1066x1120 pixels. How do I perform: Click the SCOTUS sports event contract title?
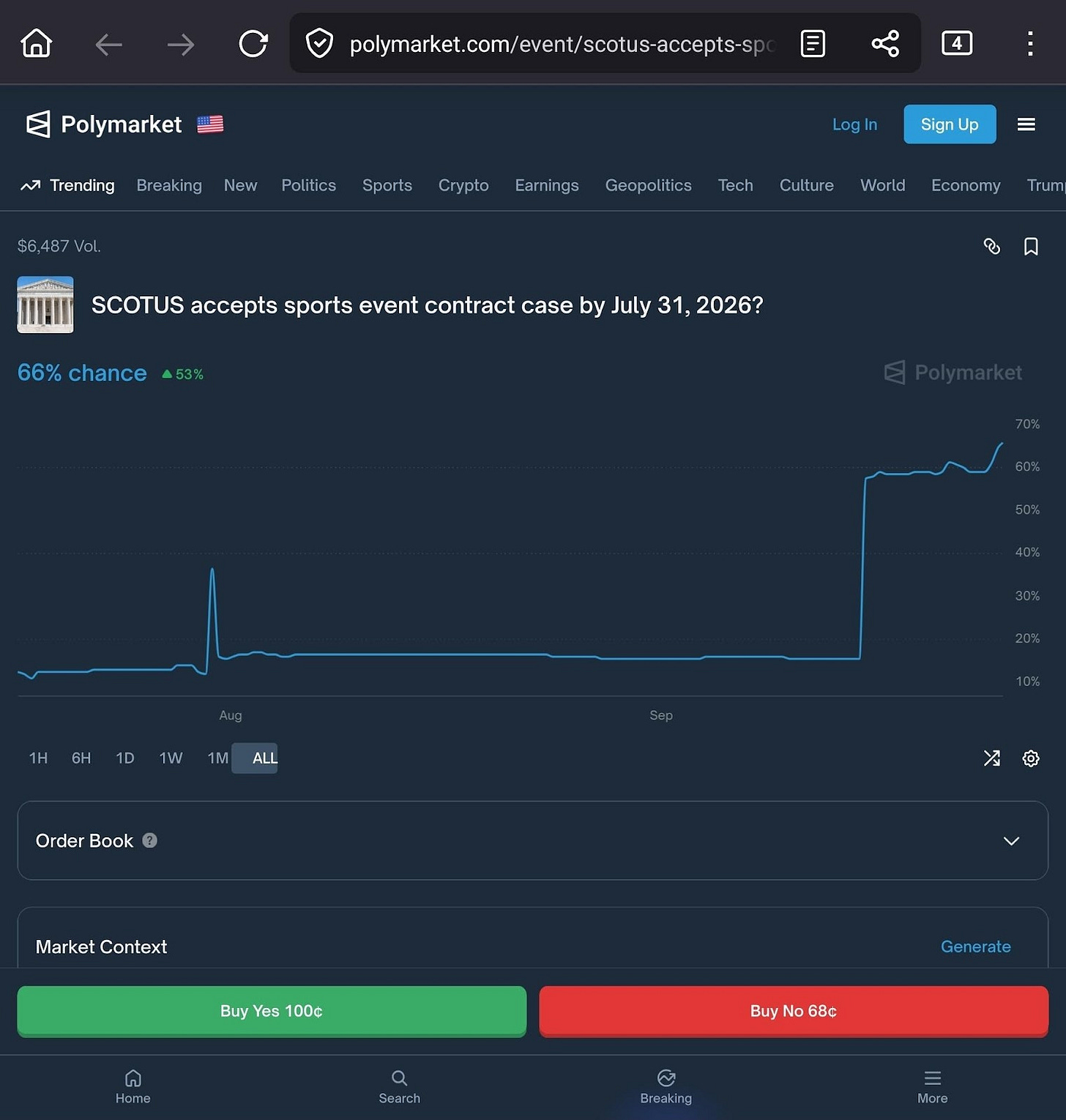[x=427, y=305]
